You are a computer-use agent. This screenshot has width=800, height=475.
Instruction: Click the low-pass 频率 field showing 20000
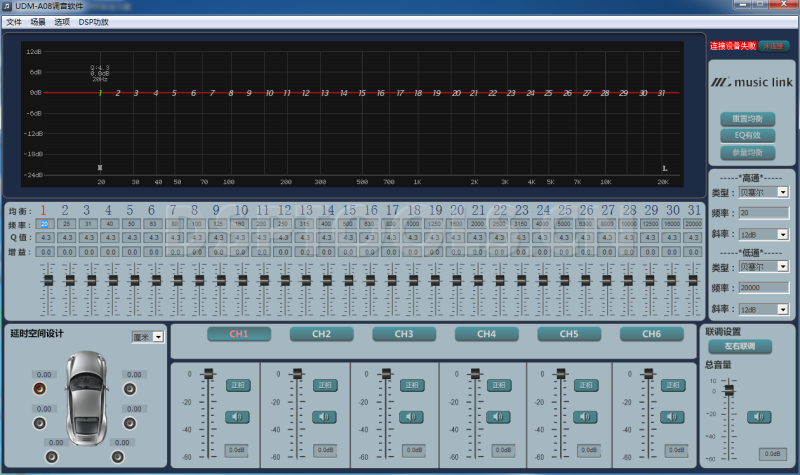tap(764, 288)
